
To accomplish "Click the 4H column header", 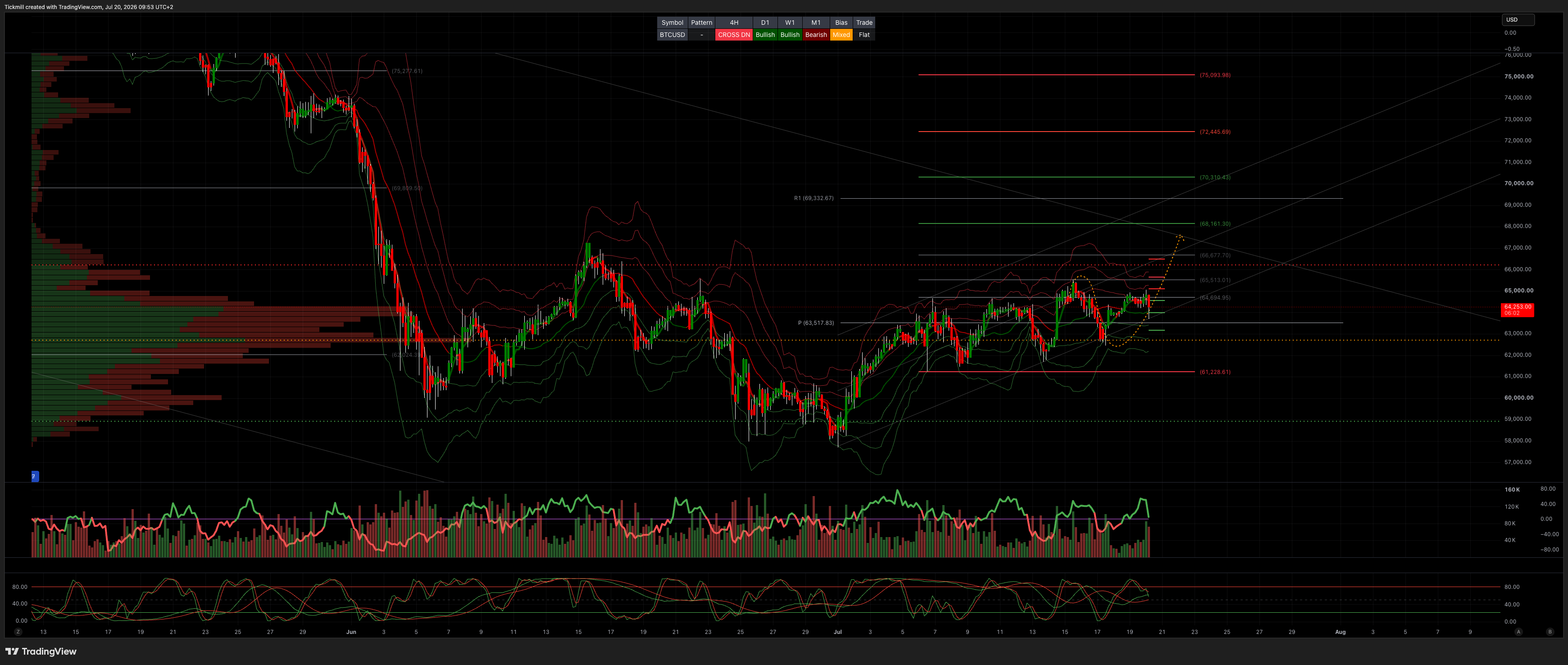I will 733,23.
